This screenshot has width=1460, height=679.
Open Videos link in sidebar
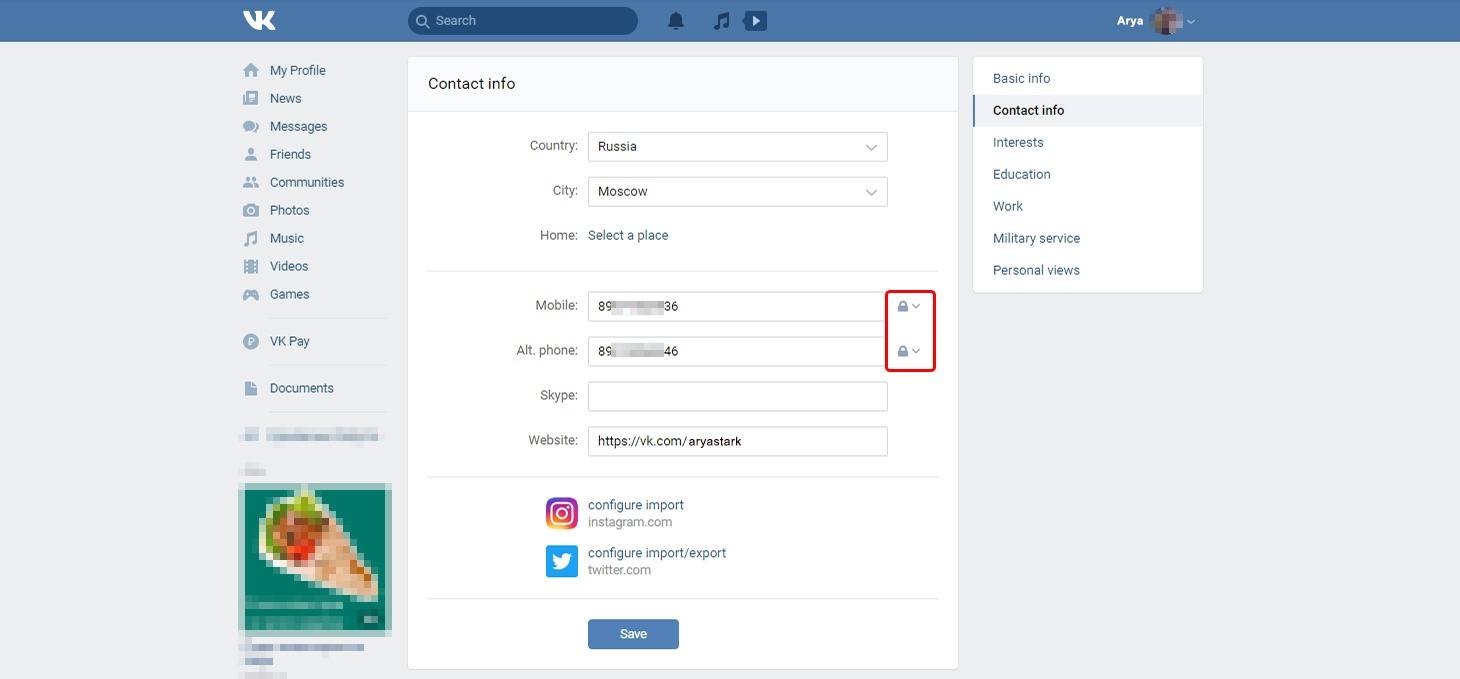289,266
